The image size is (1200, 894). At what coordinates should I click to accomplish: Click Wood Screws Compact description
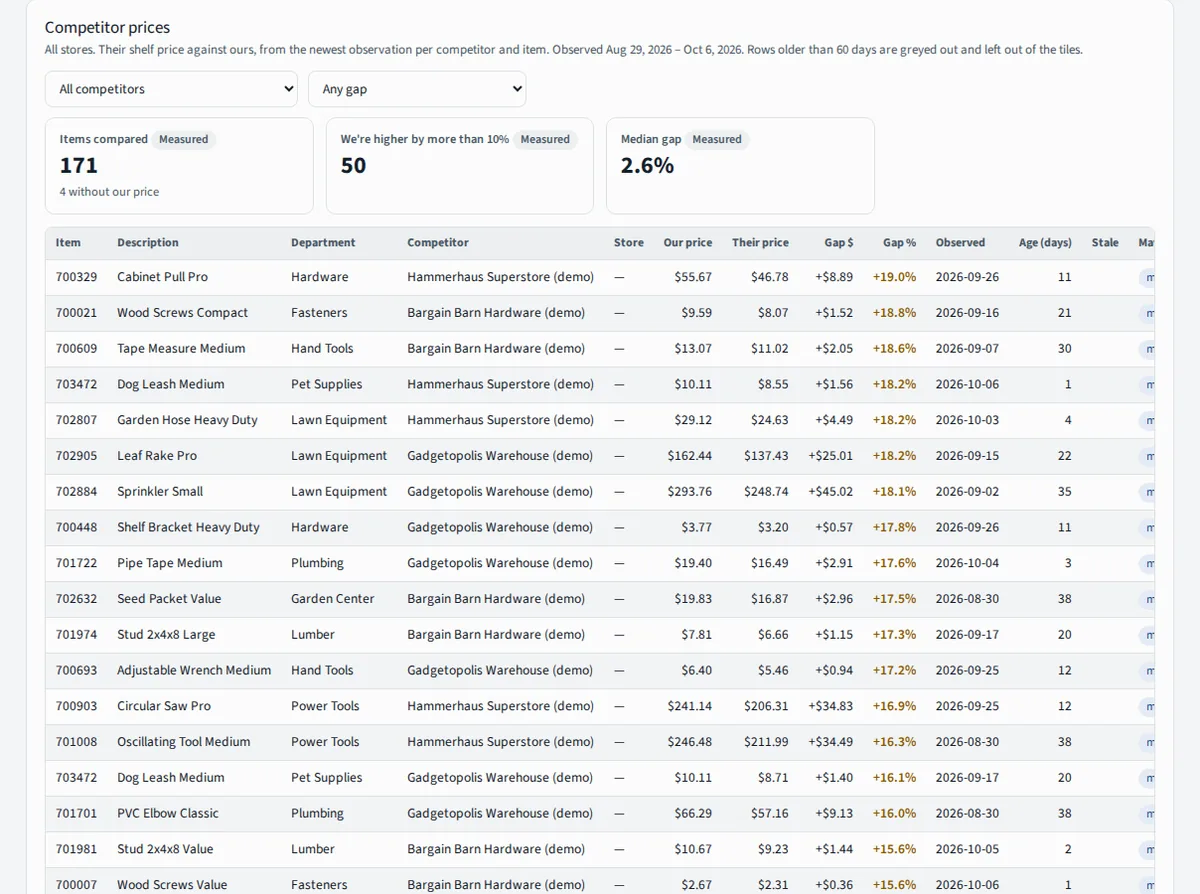click(x=182, y=313)
